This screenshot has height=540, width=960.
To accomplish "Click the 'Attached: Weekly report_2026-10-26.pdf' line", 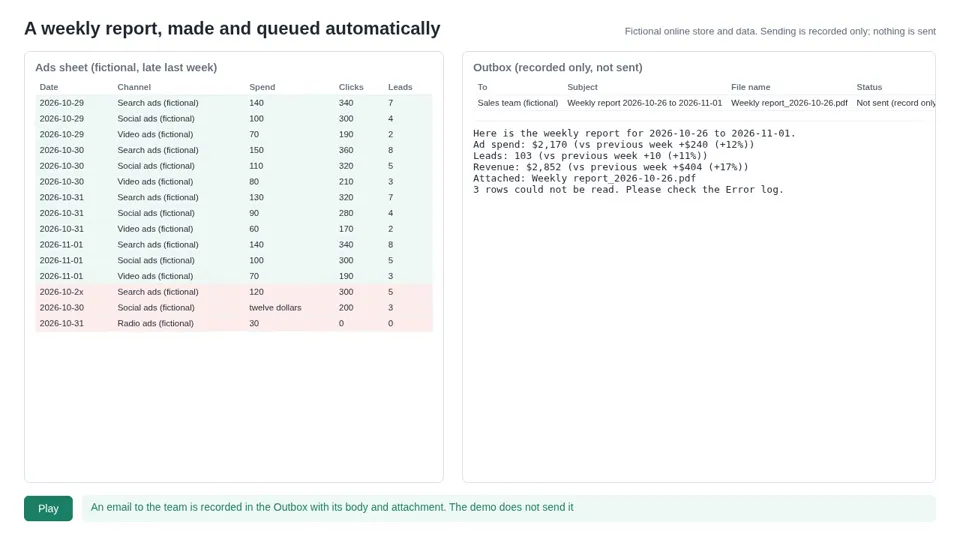I will tap(584, 178).
